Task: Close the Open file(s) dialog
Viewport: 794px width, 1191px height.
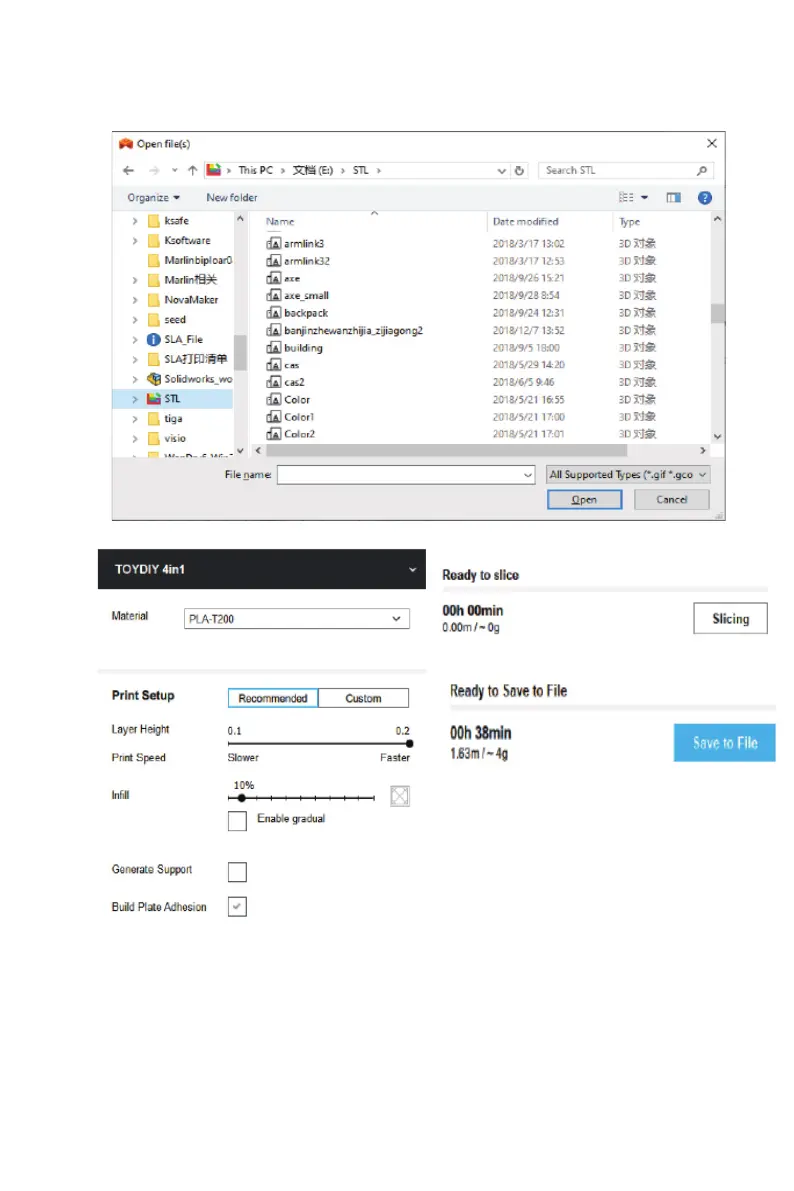Action: tap(711, 144)
